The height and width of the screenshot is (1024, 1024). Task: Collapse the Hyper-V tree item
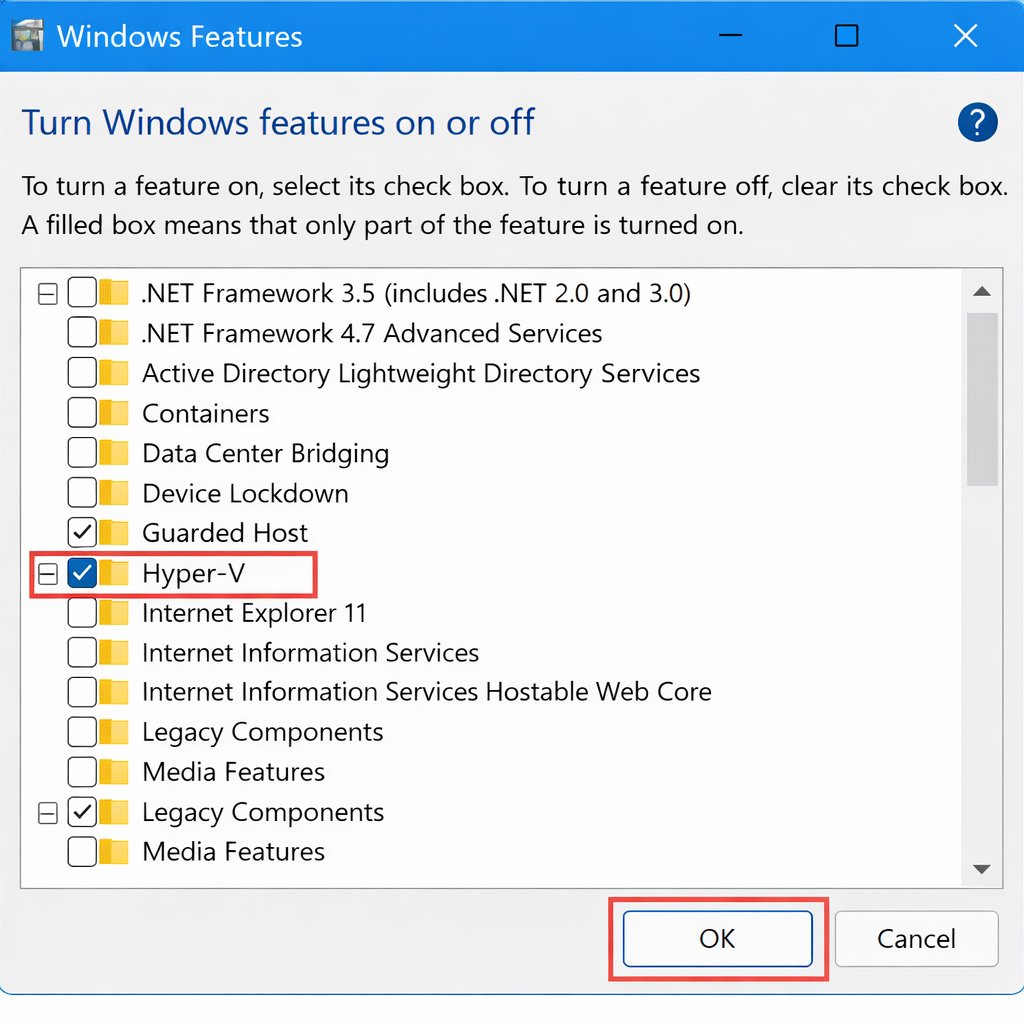(47, 572)
